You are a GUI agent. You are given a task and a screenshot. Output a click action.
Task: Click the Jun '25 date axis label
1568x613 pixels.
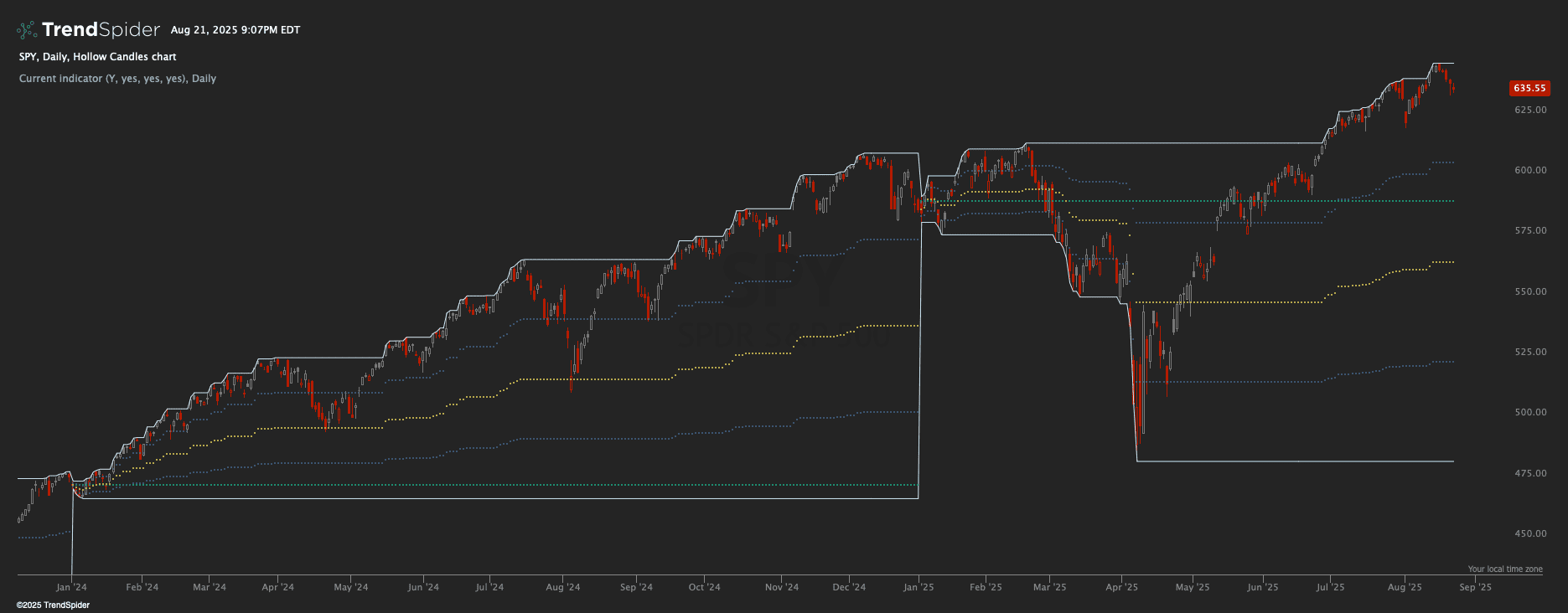click(1263, 587)
